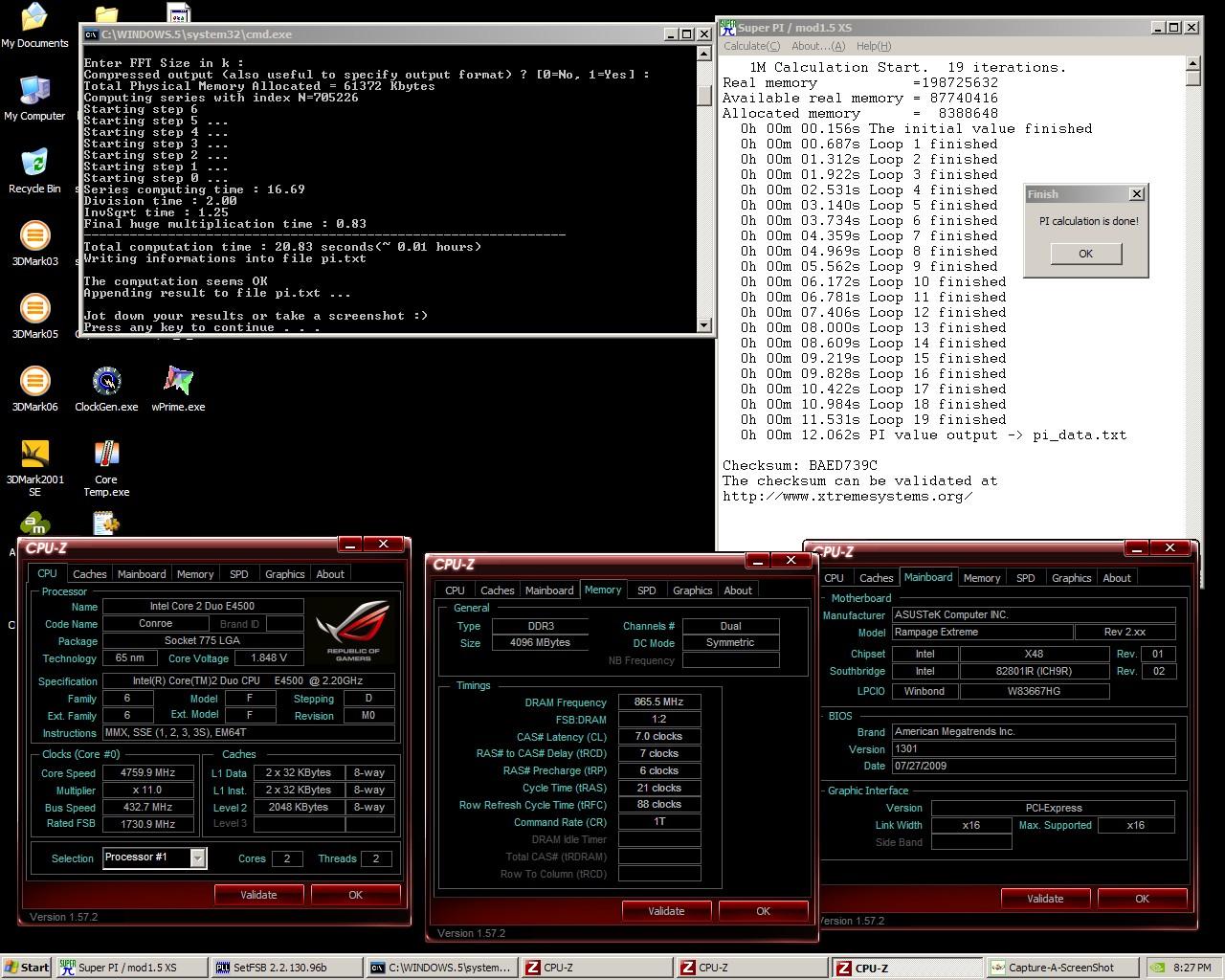Open About menu in Super PI

[818, 46]
